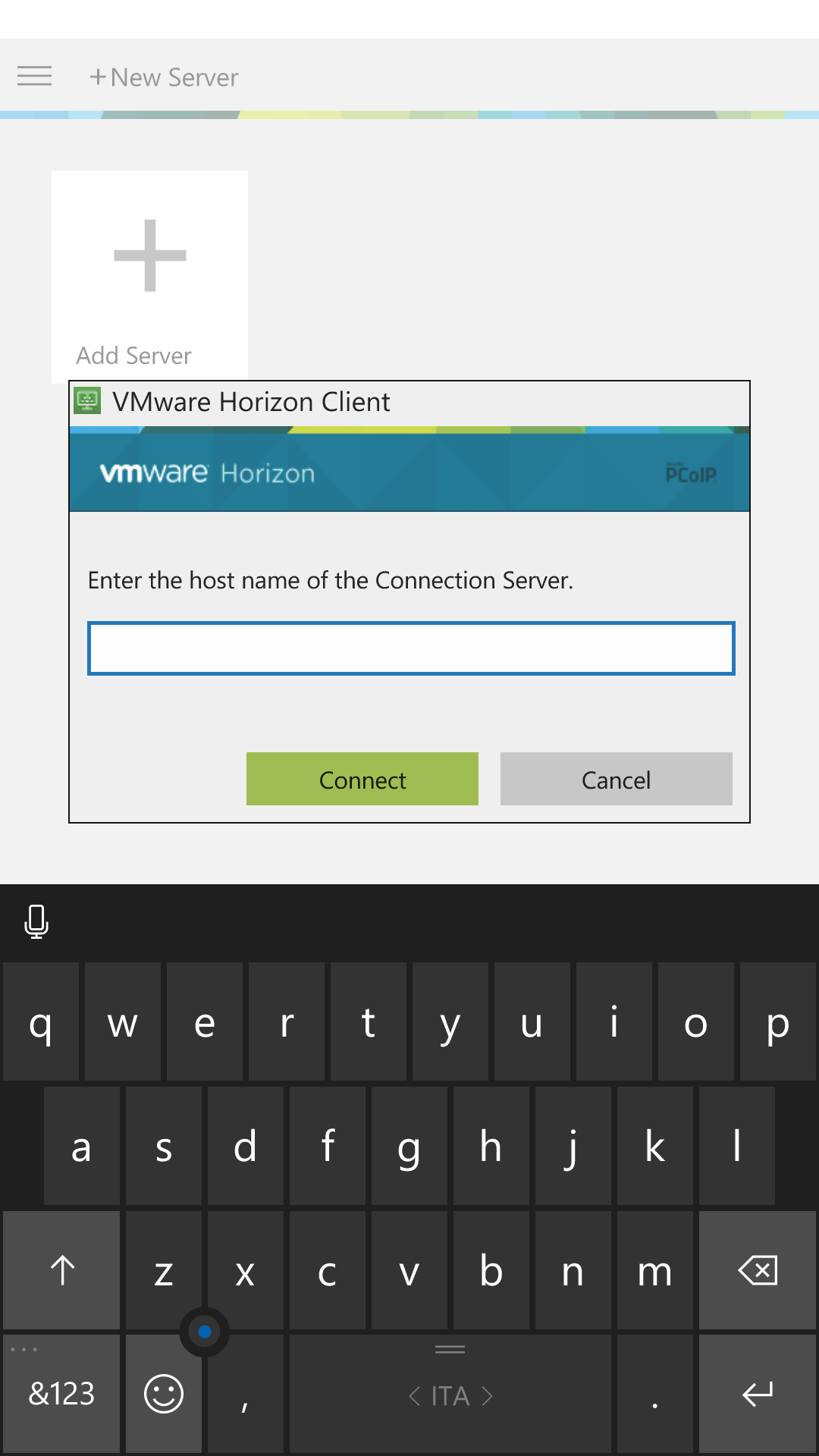
Task: Tap the Shift arrow key
Action: (x=61, y=1270)
